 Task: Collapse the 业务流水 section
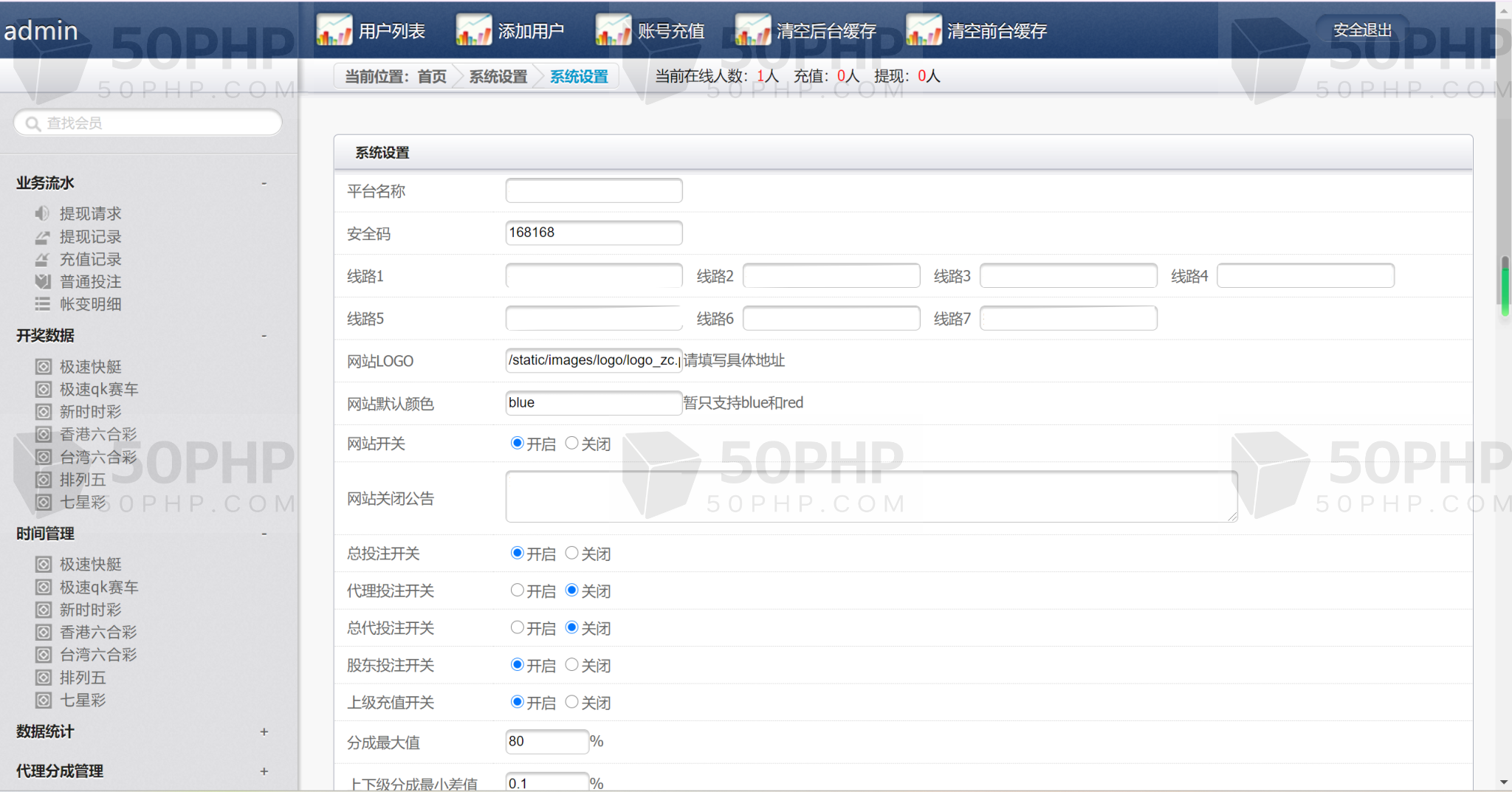tap(264, 183)
